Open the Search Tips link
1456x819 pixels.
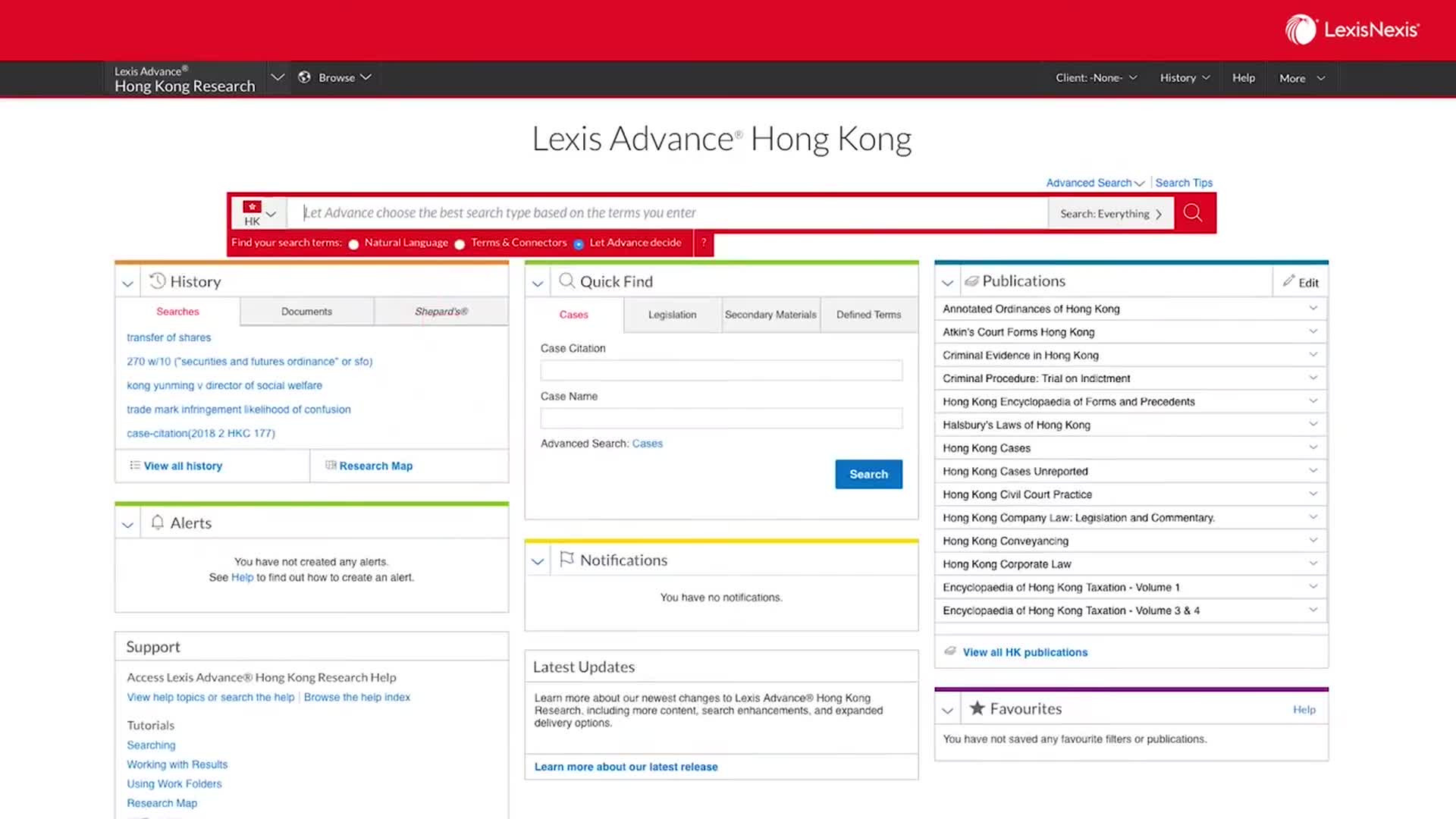pyautogui.click(x=1184, y=183)
